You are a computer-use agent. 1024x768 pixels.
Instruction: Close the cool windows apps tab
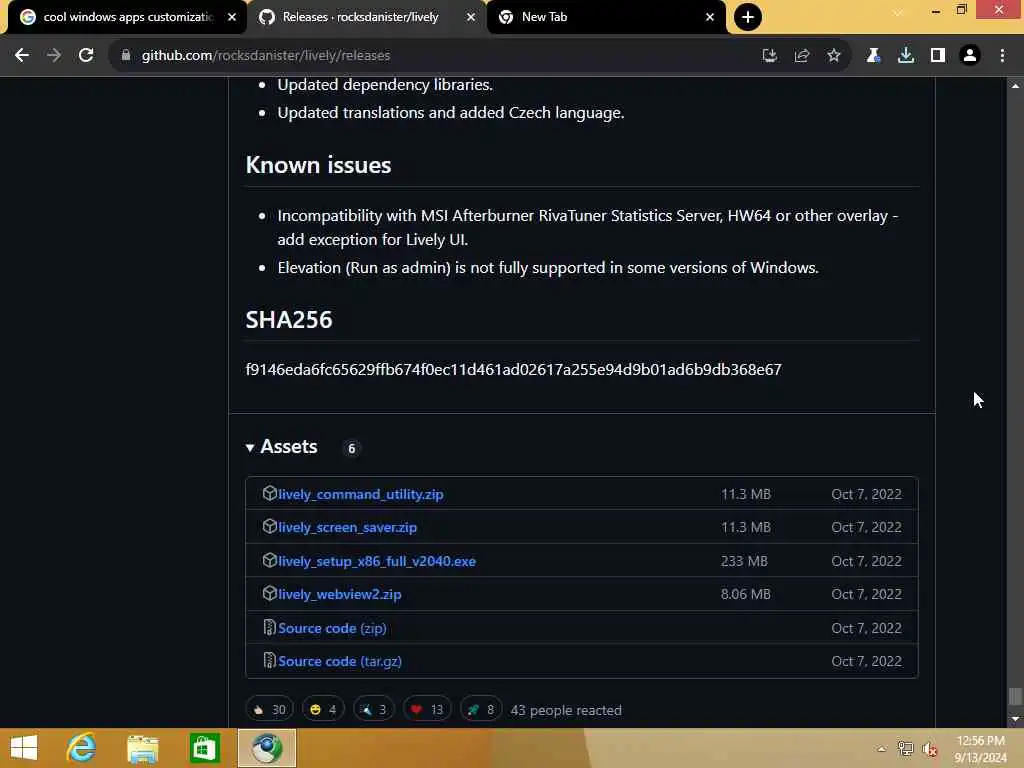tap(232, 17)
